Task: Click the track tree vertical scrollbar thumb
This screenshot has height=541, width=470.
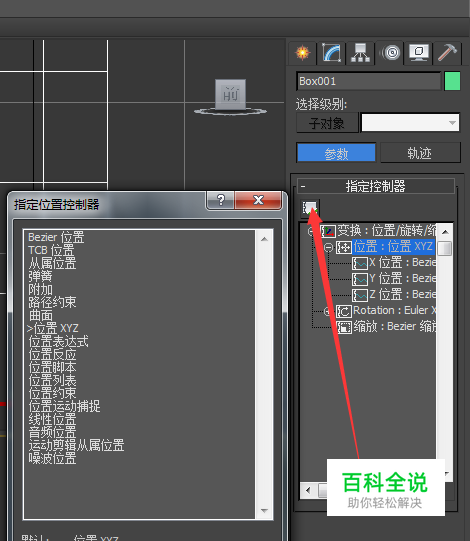Action: (445, 248)
